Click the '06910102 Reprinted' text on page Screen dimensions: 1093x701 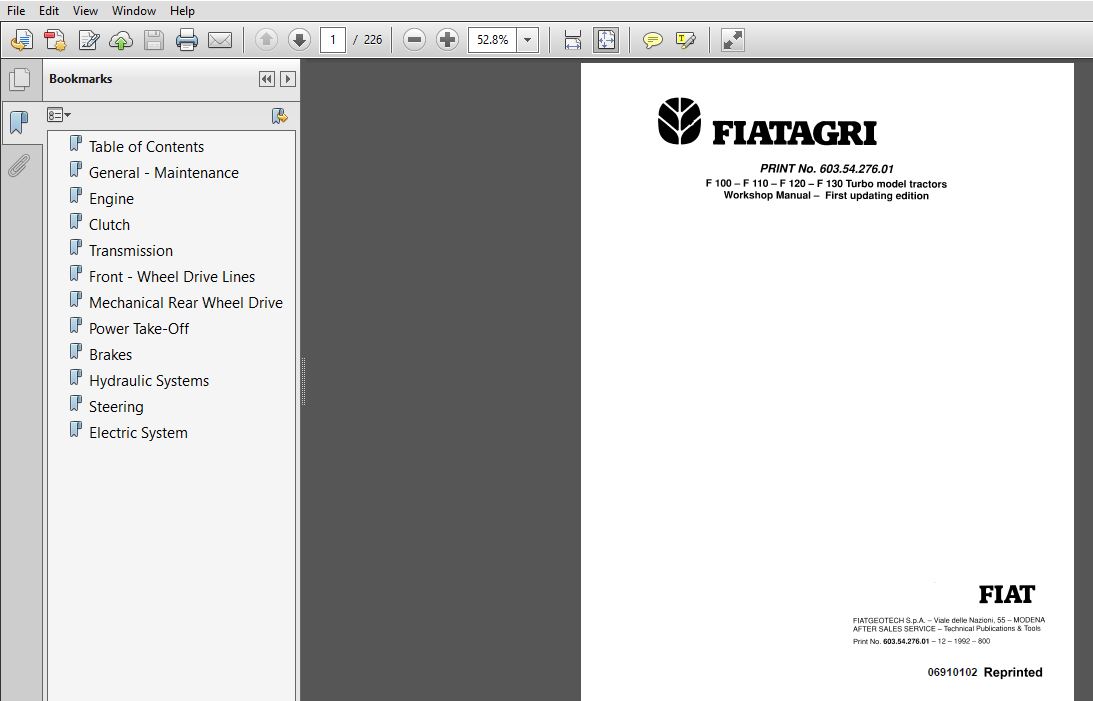click(985, 672)
